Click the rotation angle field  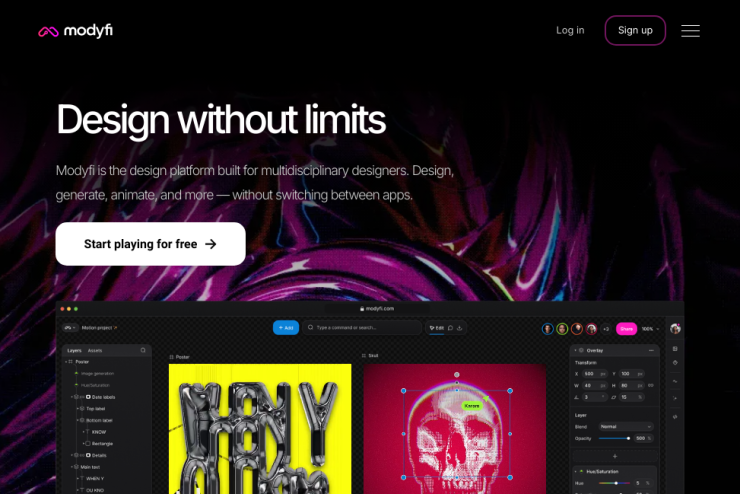point(595,397)
